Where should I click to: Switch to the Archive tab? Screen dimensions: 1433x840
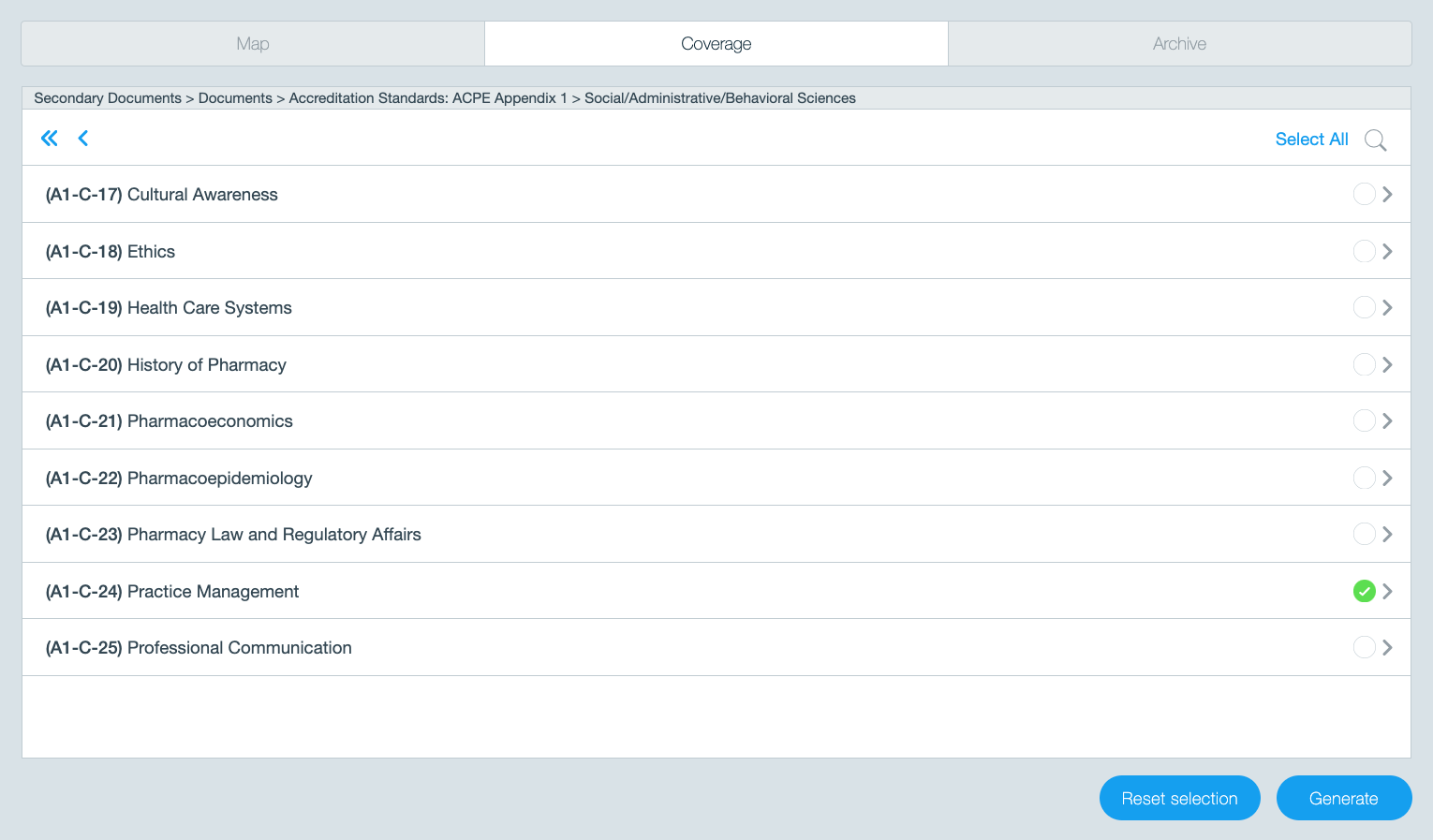tap(1180, 44)
